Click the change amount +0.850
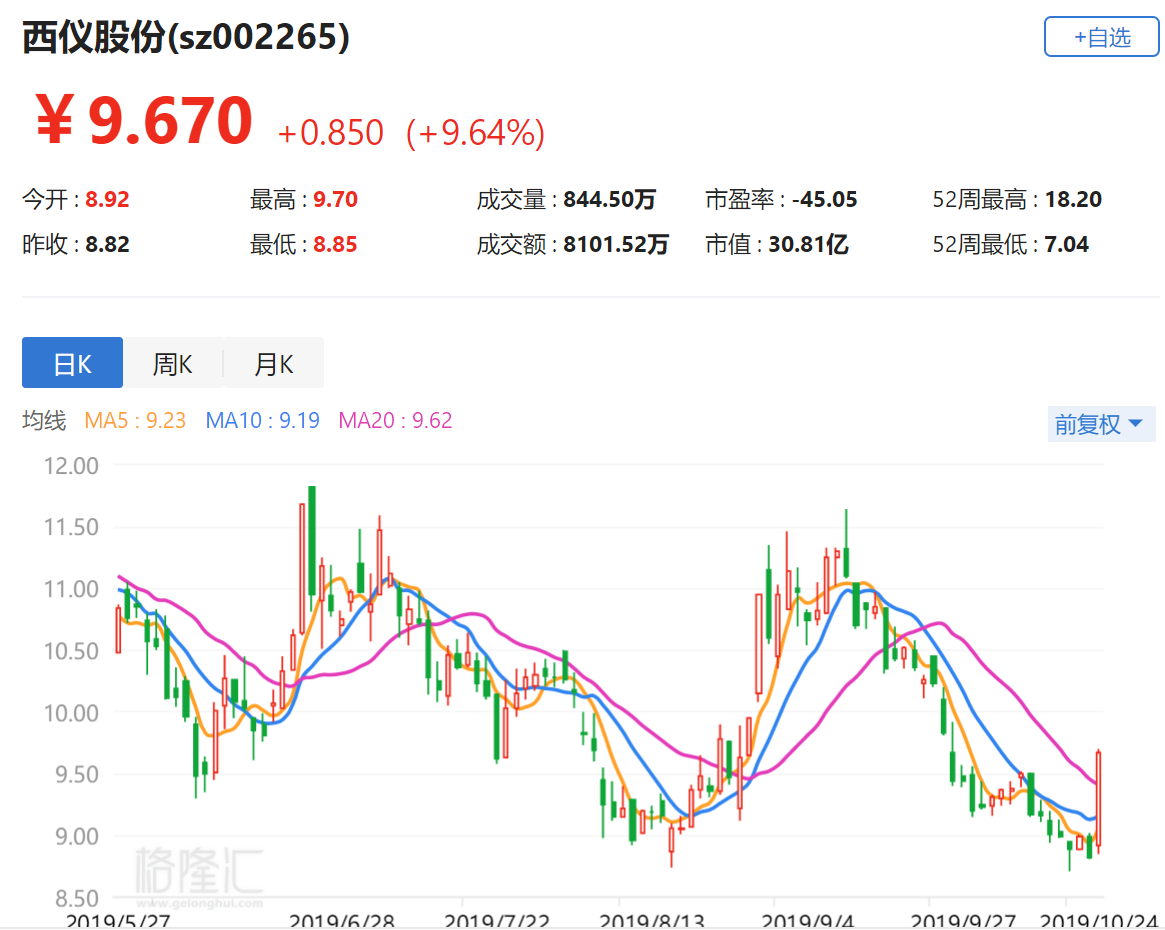Viewport: 1165px width, 930px height. click(331, 133)
